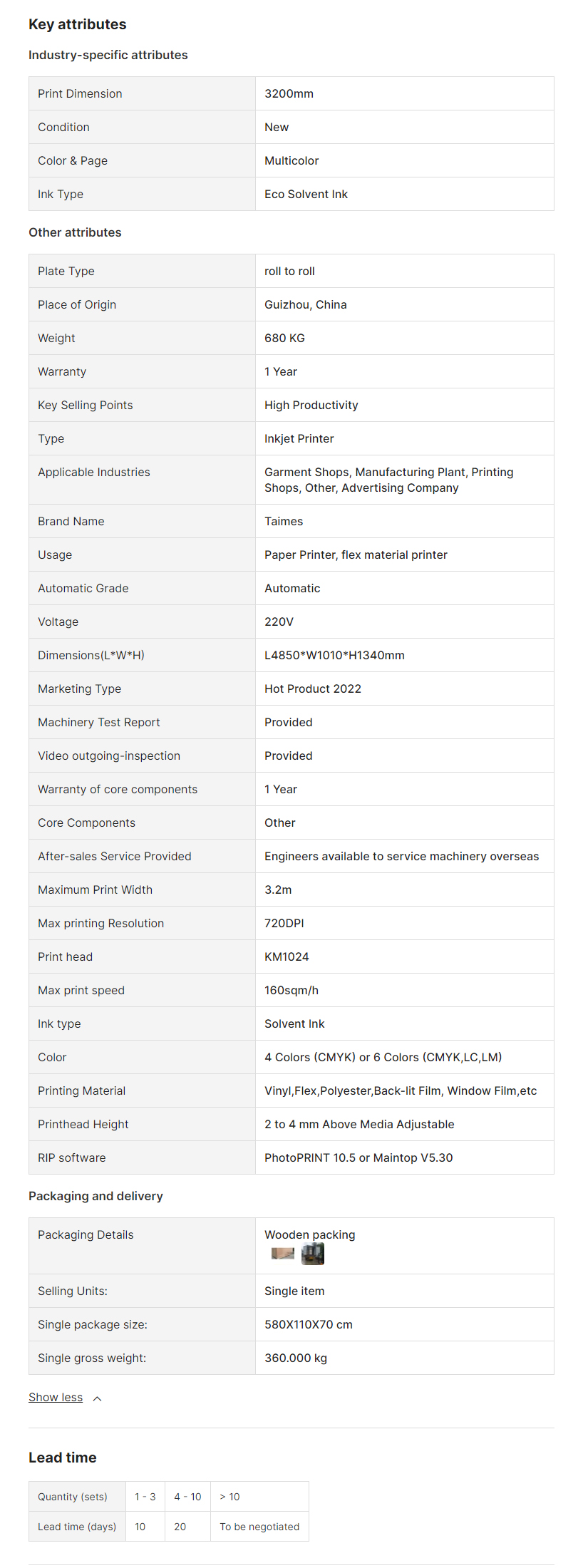This screenshot has height=1568, width=583.
Task: Click the Key attributes heading
Action: point(78,24)
